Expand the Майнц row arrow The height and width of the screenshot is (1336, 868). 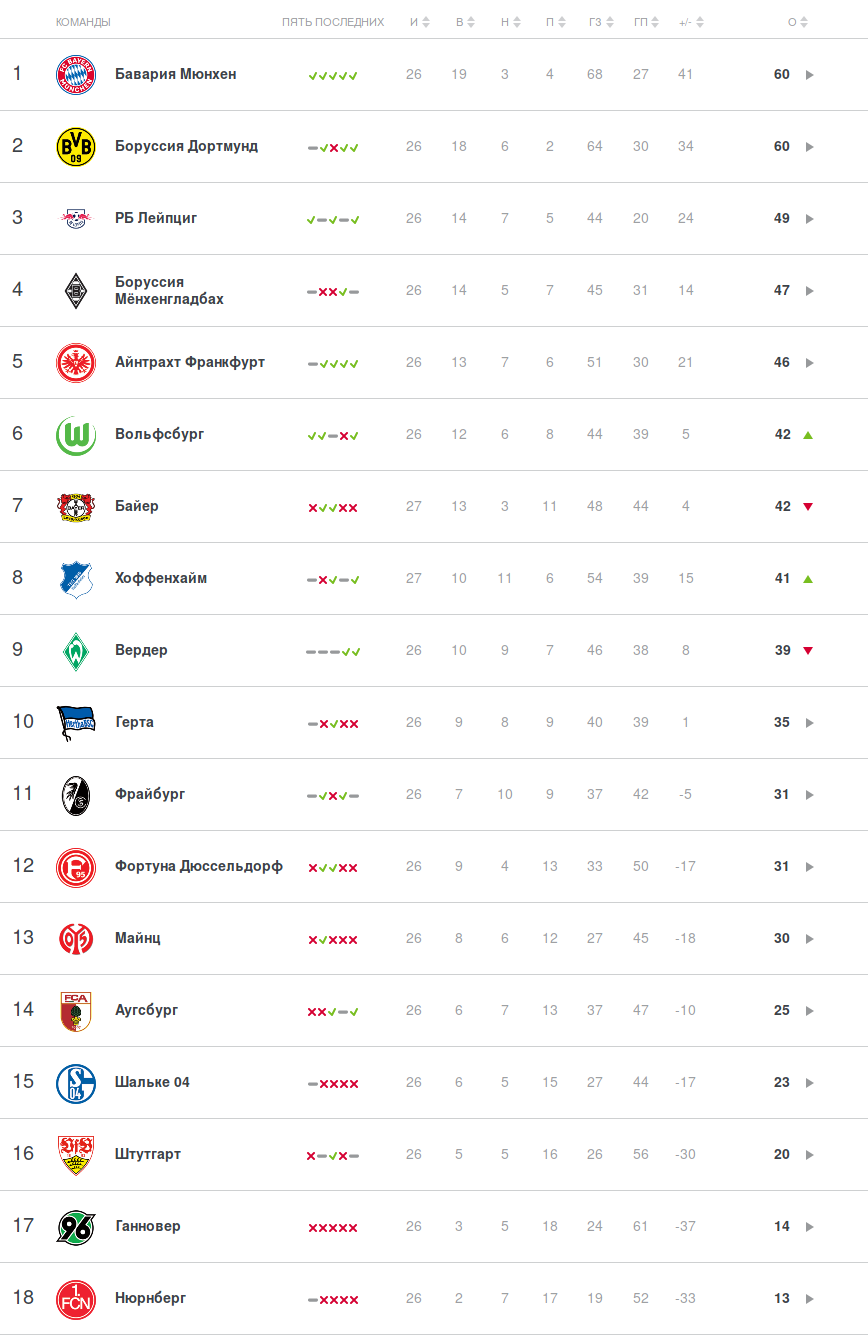[809, 939]
